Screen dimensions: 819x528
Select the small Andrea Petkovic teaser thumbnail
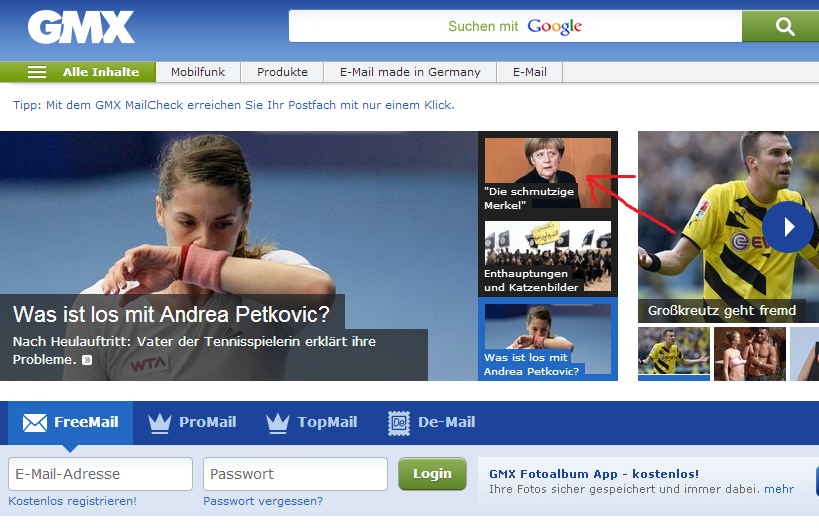(x=547, y=339)
